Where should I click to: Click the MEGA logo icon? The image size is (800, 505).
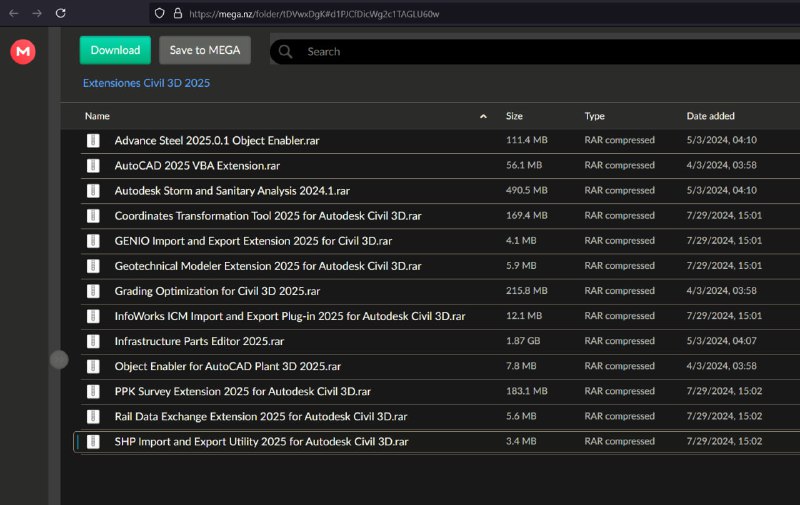point(23,52)
